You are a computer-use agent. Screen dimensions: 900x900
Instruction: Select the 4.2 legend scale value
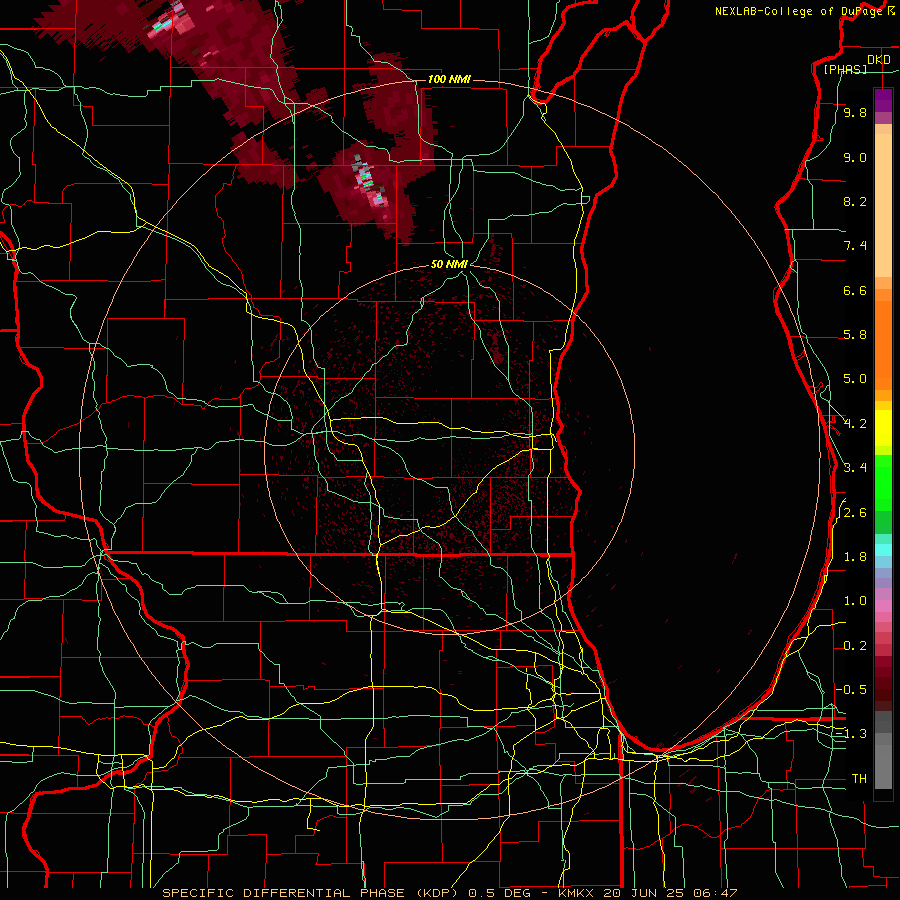click(x=855, y=424)
